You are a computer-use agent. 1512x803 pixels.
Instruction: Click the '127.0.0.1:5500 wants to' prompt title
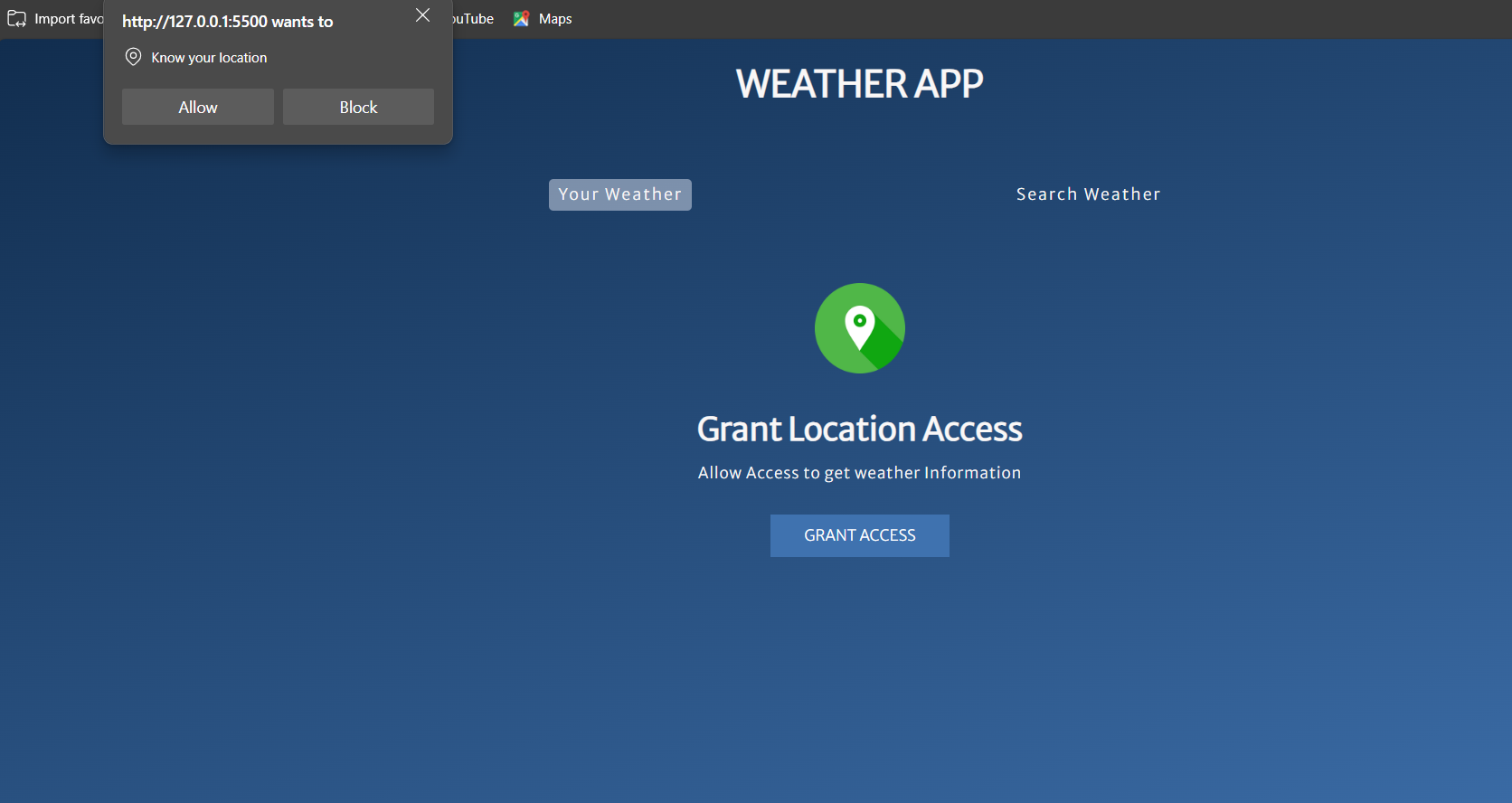tap(227, 22)
